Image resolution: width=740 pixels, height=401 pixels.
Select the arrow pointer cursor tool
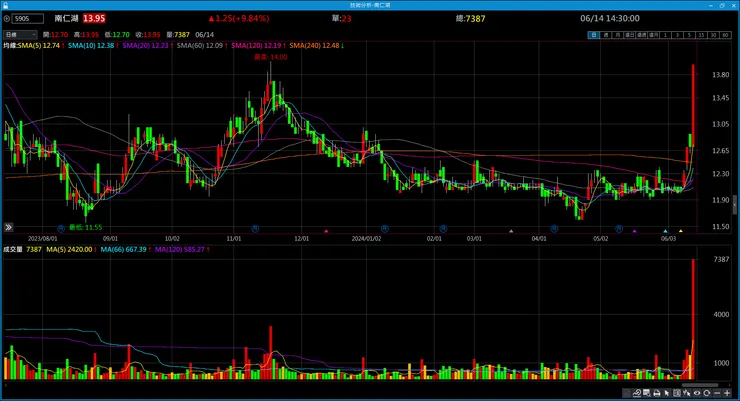[x=667, y=393]
